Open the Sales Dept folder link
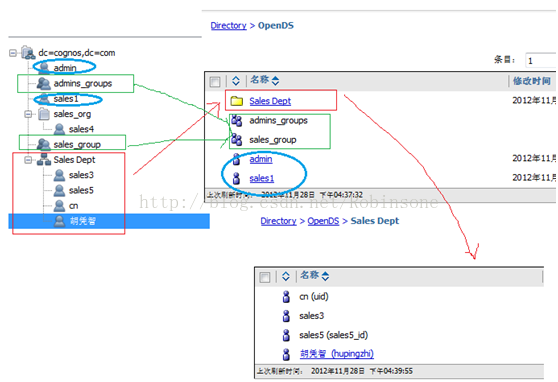This screenshot has height=382, width=558. tap(270, 101)
